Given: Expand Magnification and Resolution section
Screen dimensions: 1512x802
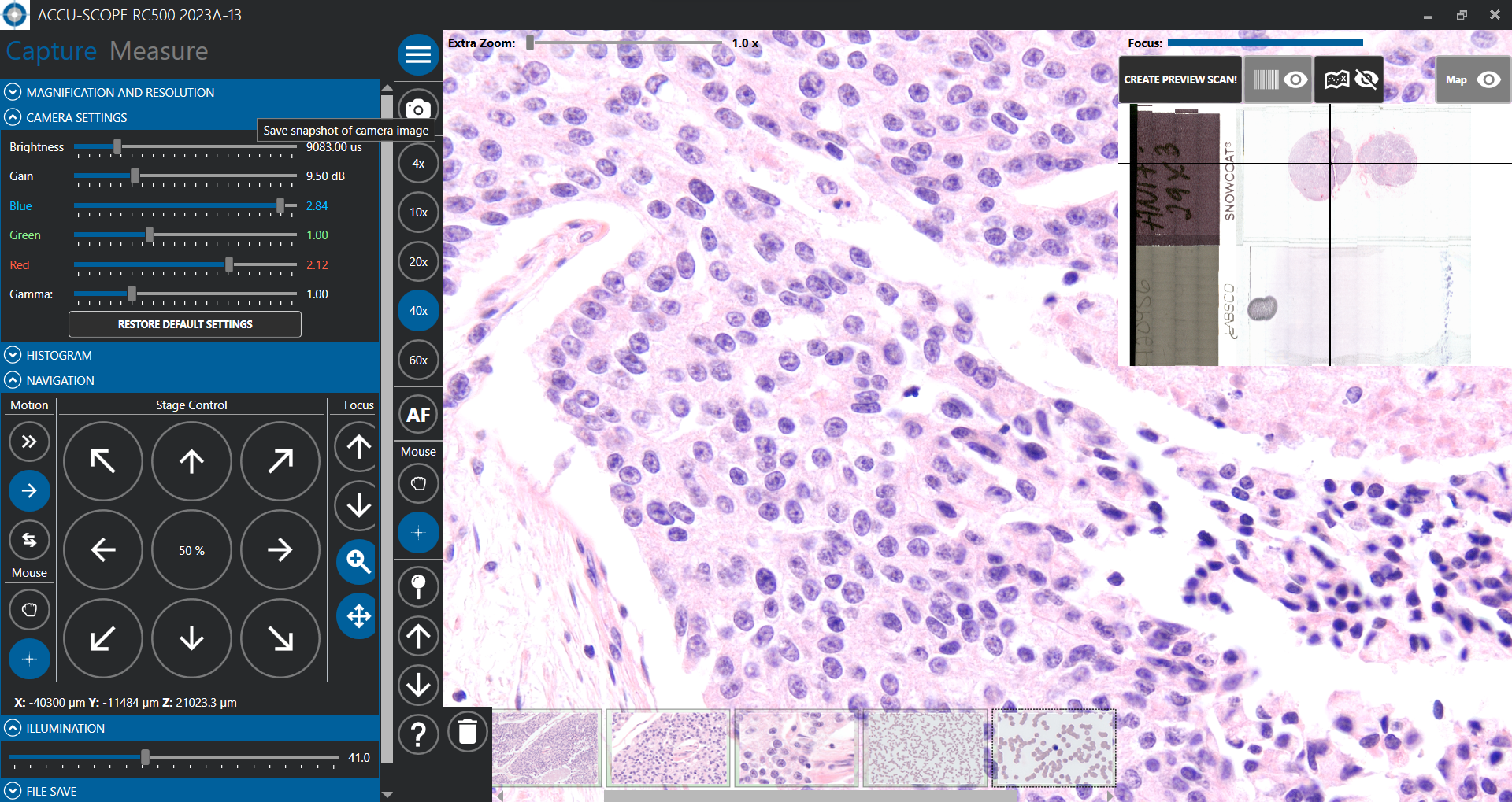Looking at the screenshot, I should (190, 92).
